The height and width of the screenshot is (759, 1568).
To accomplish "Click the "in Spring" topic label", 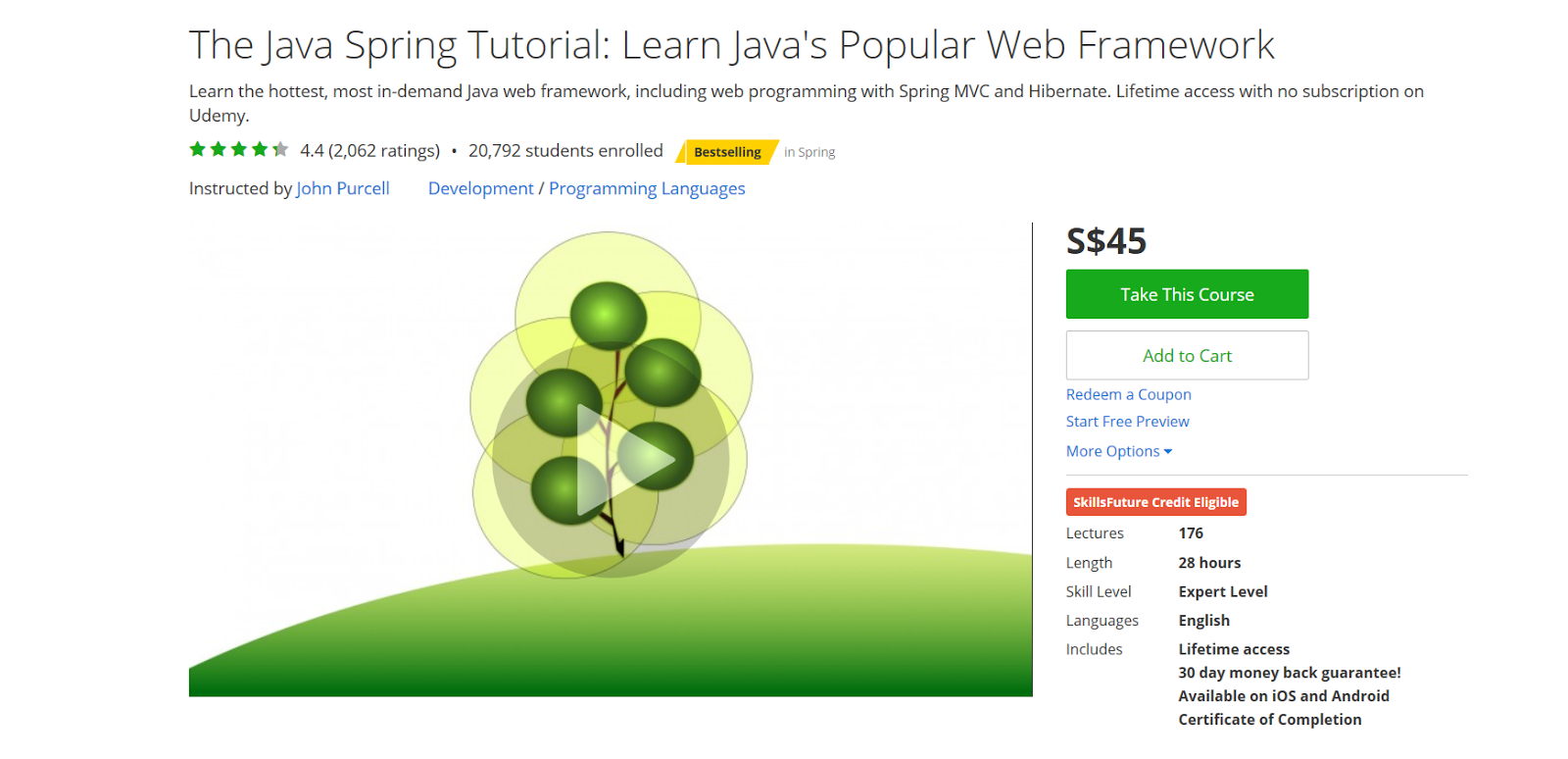I will (x=809, y=152).
